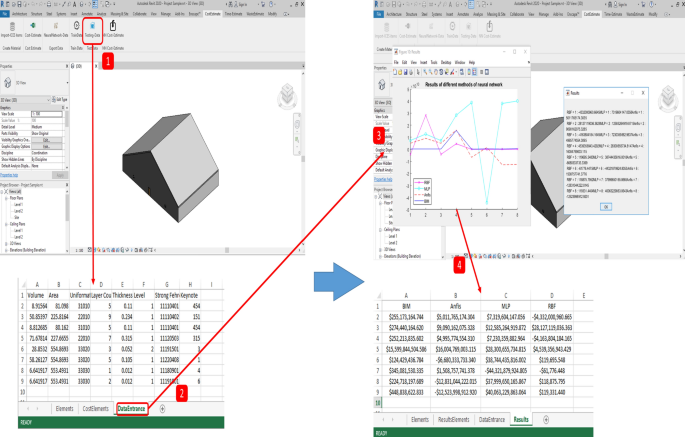685x437 pixels.
Task: Switch to Elements sheet in left Excel
Action: pyautogui.click(x=65, y=409)
